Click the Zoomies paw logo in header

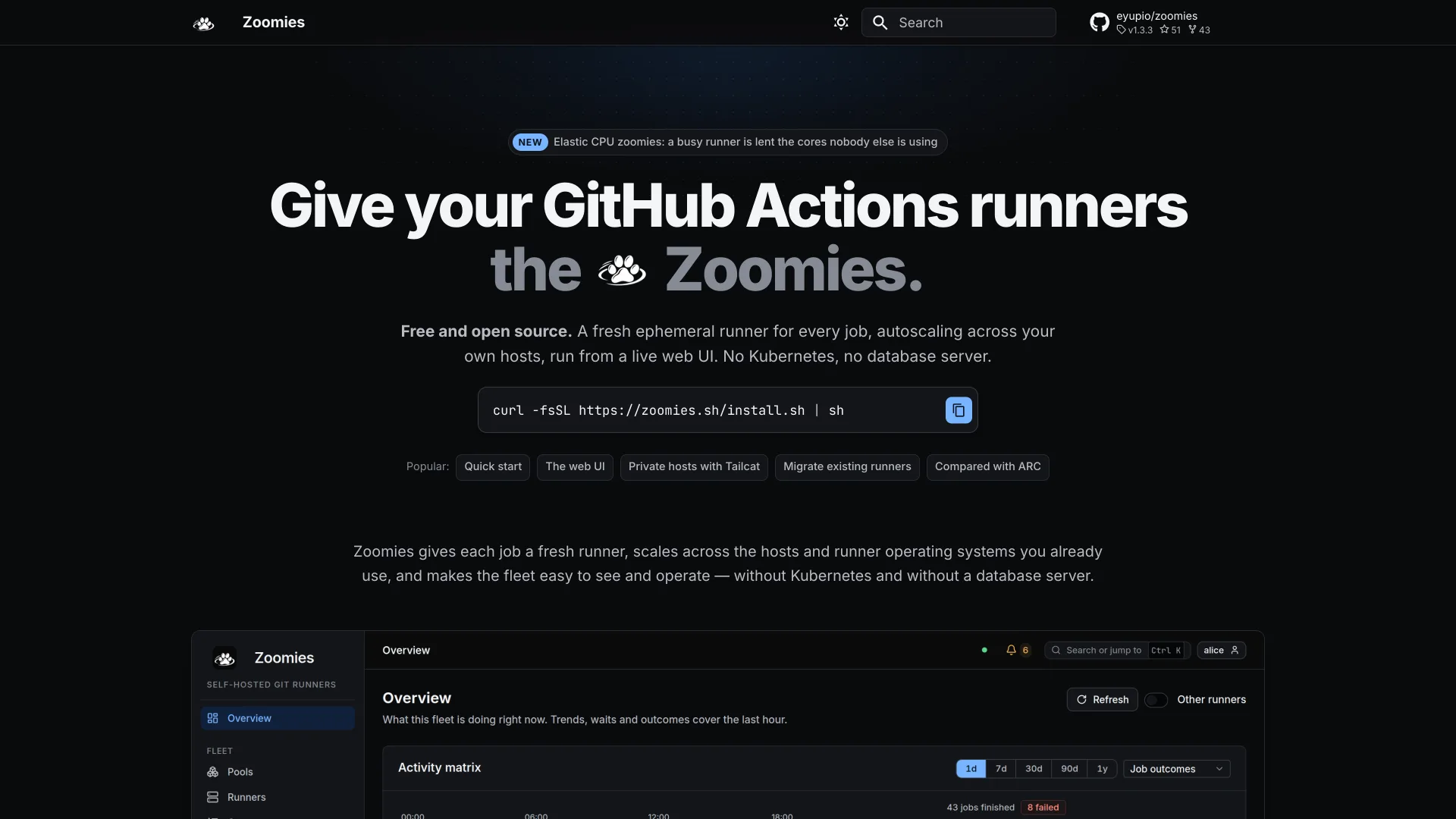pos(203,24)
